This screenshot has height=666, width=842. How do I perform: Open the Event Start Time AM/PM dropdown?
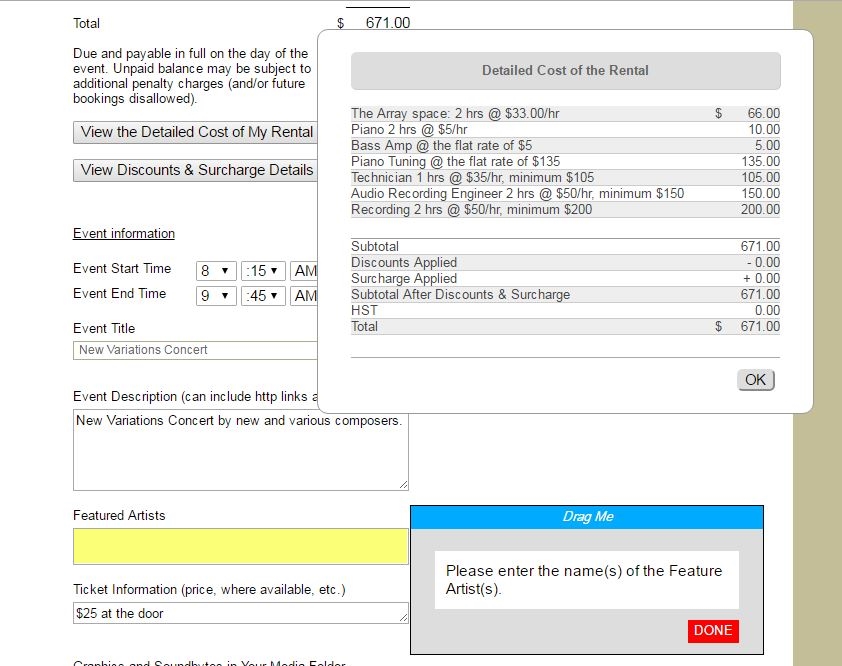(x=304, y=271)
